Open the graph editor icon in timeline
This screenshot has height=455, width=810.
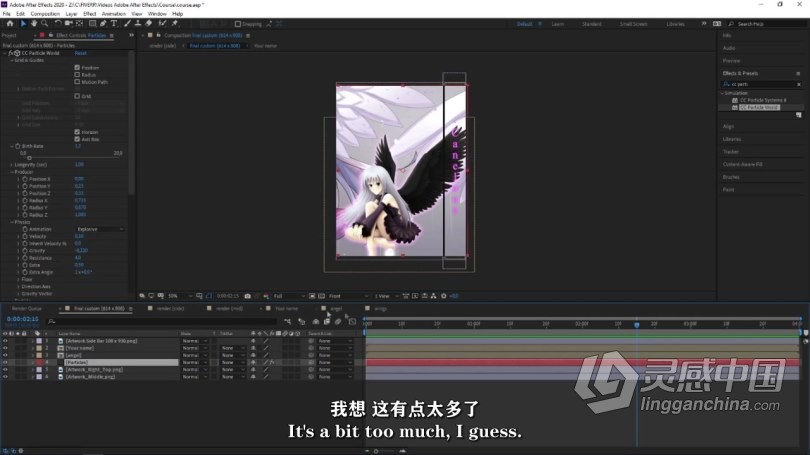click(352, 321)
